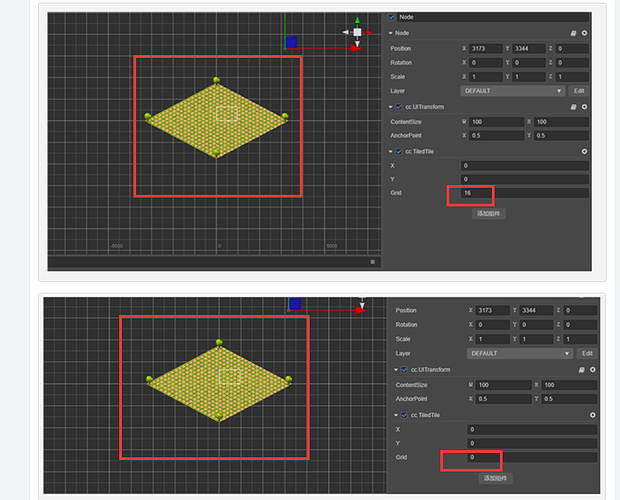This screenshot has width=620, height=500.
Task: Grab blue XY plane move handle, lower screenshot
Action: (295, 304)
